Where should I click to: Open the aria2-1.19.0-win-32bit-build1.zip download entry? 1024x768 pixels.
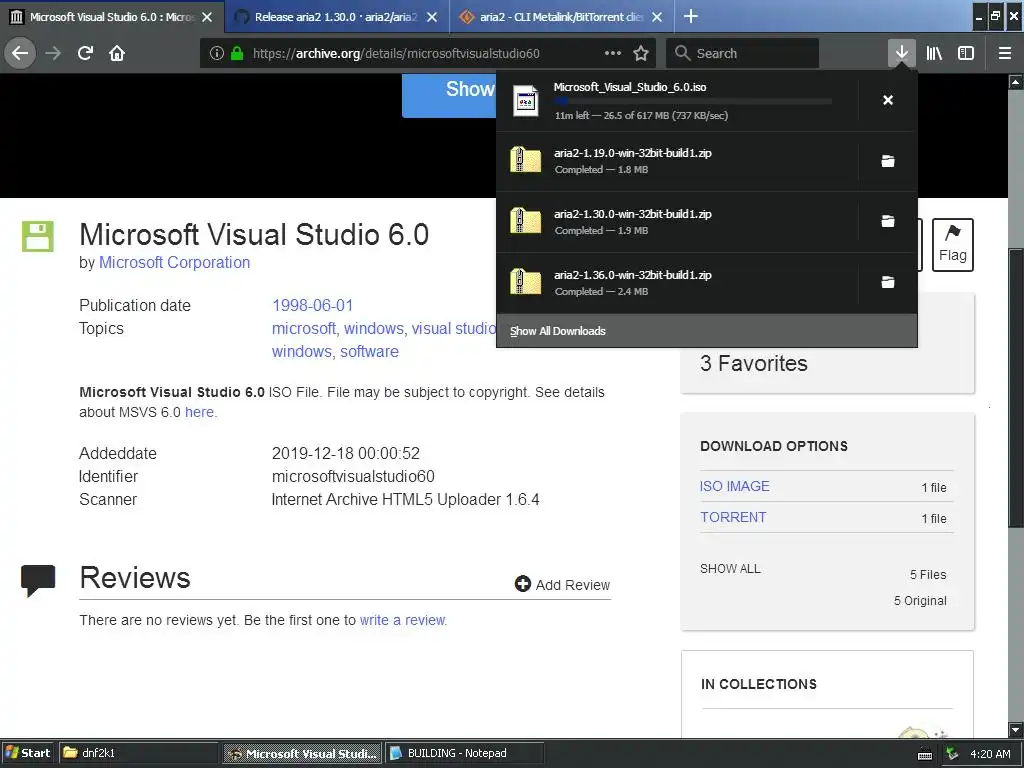[677, 161]
